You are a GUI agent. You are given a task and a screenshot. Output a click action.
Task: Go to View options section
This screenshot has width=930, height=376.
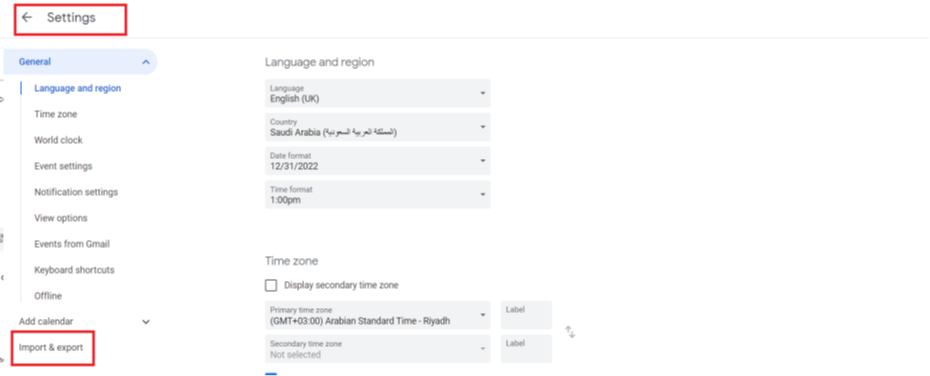tap(60, 218)
